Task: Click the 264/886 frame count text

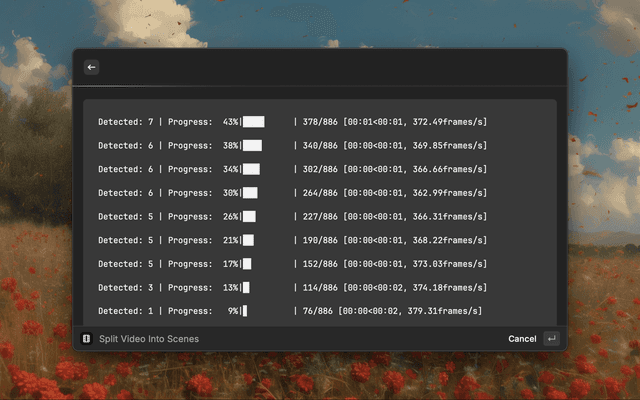Action: tap(320, 193)
